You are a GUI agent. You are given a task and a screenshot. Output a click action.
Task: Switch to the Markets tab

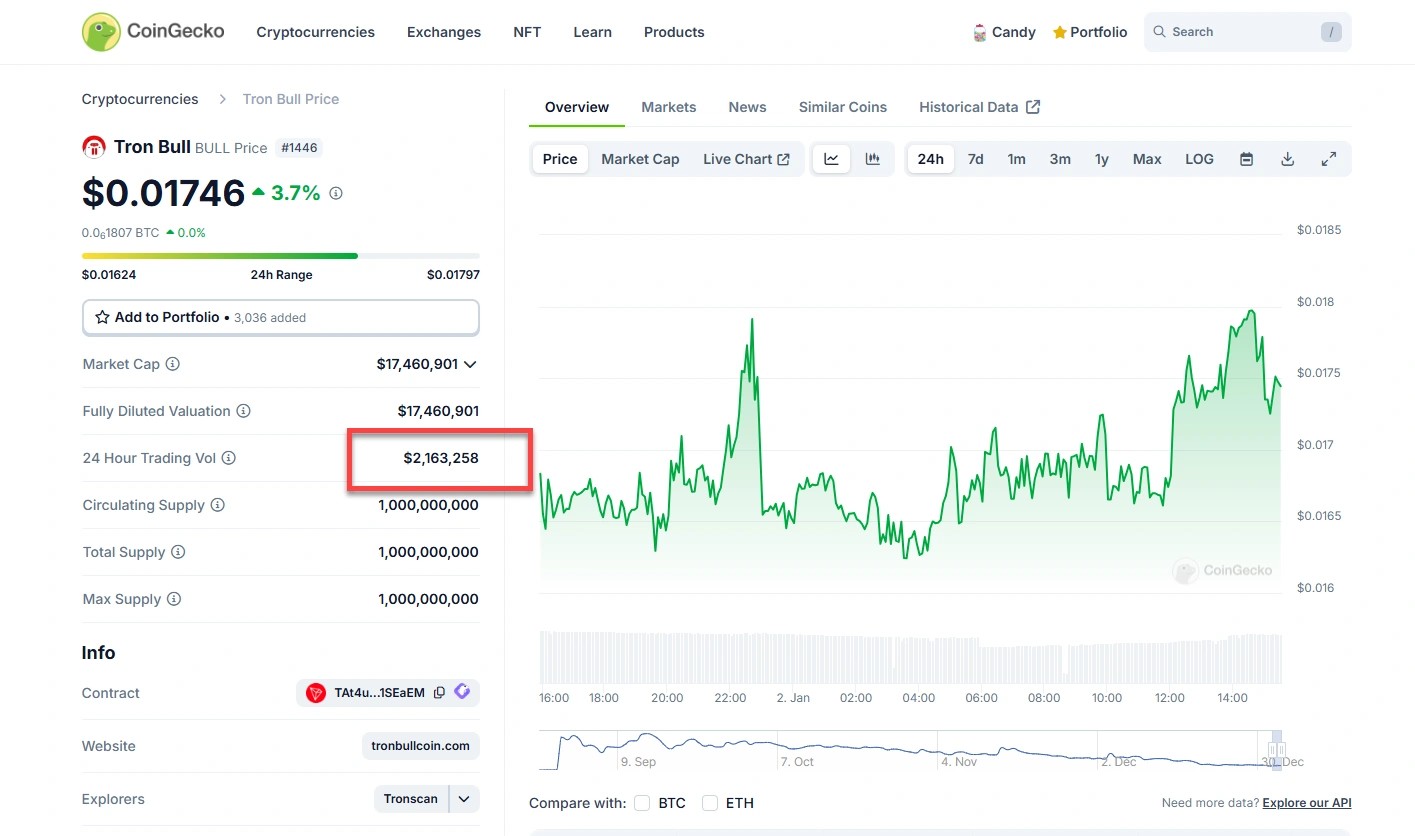(x=668, y=107)
